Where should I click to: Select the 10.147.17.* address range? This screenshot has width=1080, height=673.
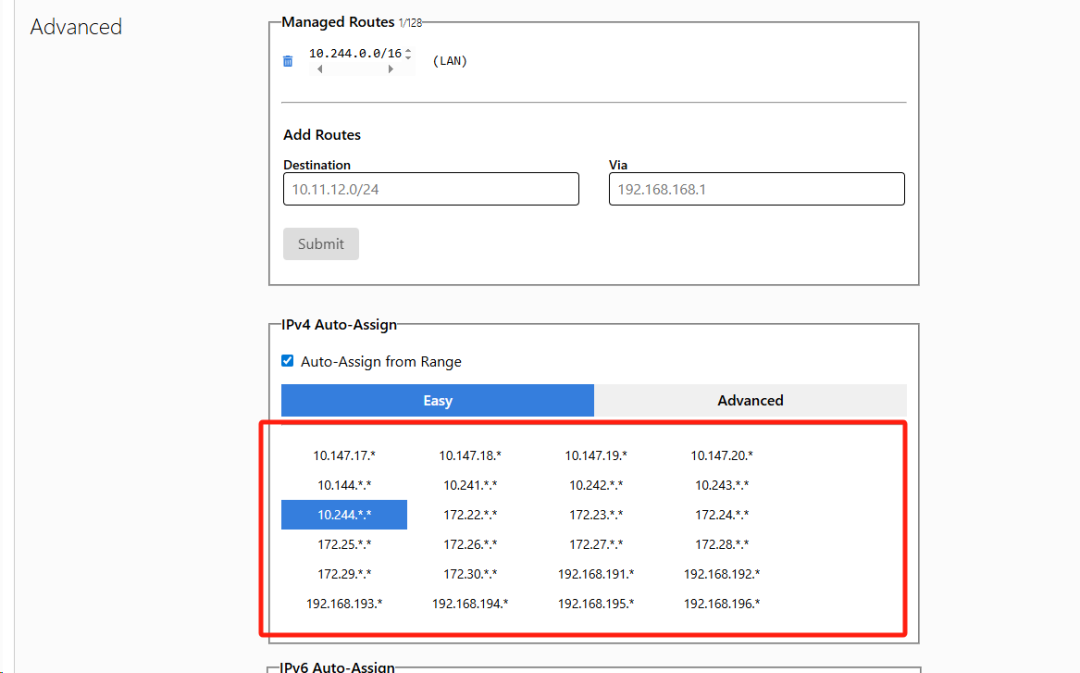(x=344, y=455)
